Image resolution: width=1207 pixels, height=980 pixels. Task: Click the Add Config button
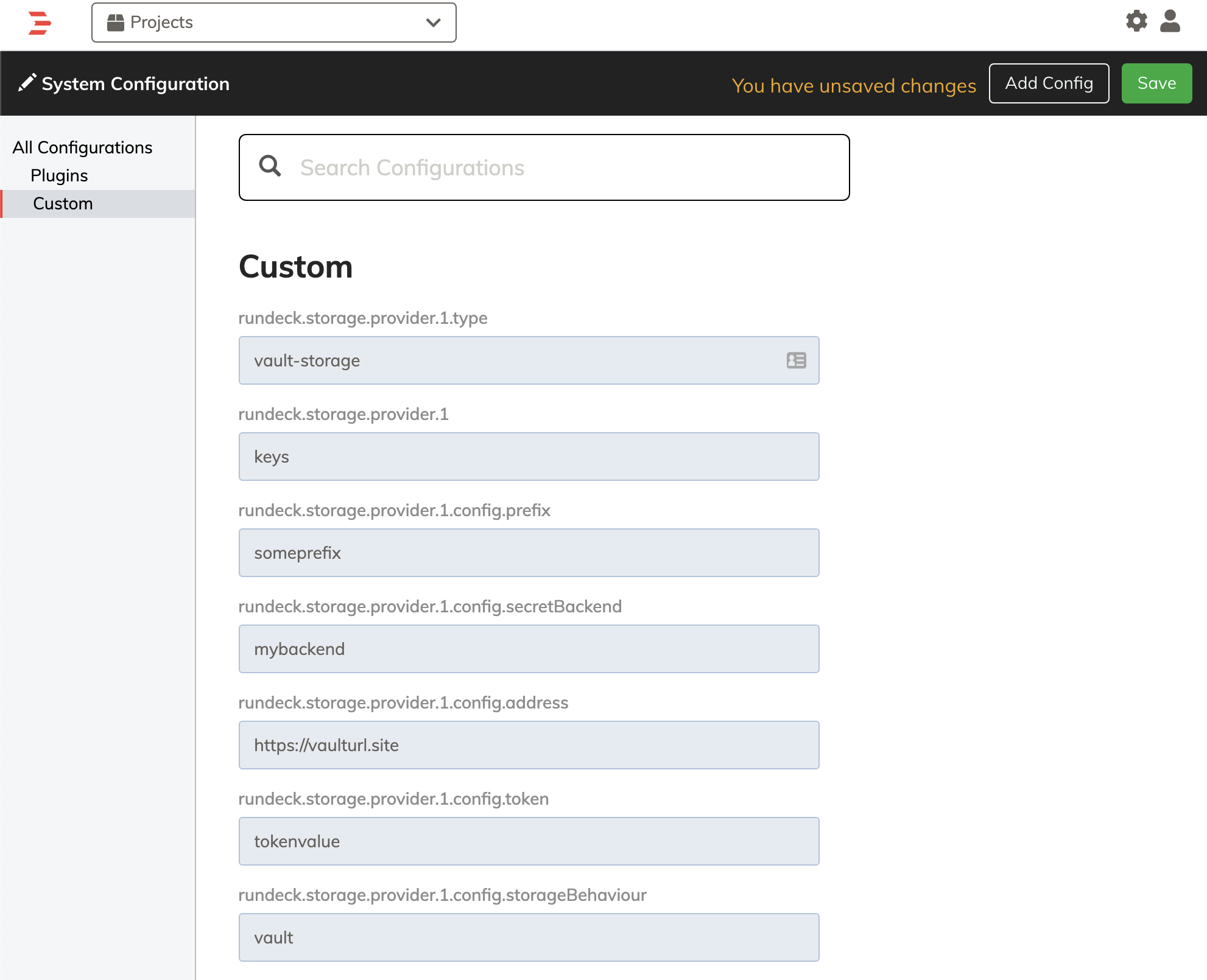coord(1049,83)
